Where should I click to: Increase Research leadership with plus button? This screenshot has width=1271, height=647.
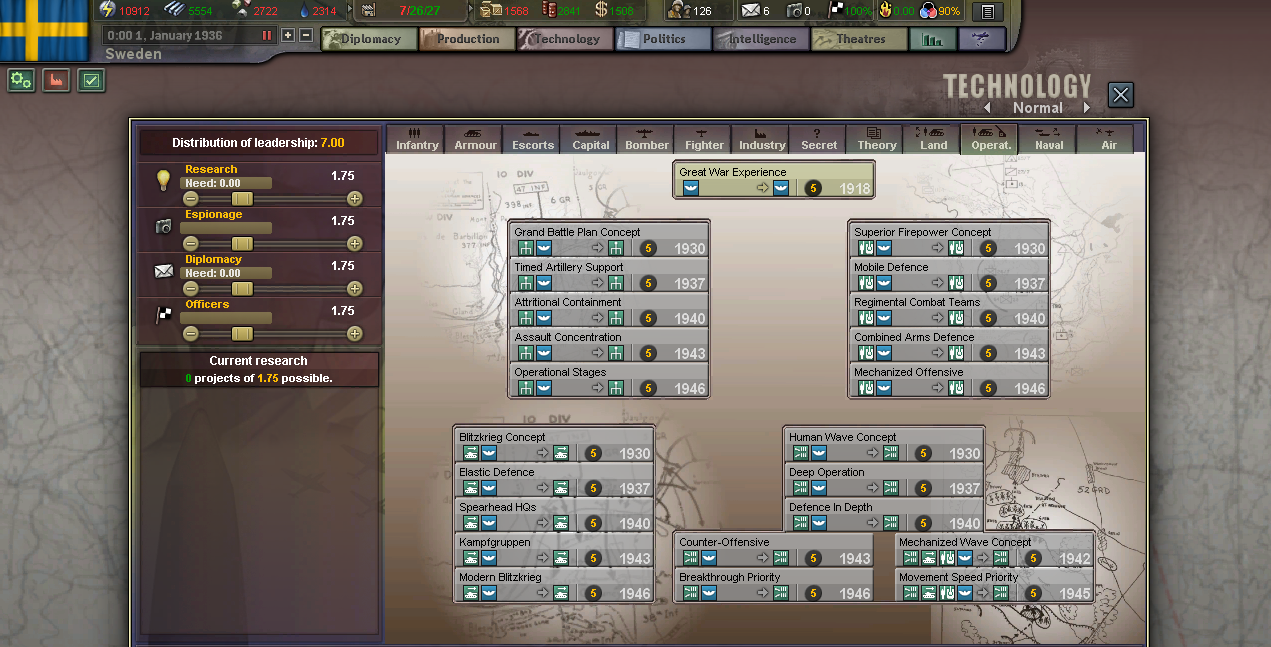354,199
